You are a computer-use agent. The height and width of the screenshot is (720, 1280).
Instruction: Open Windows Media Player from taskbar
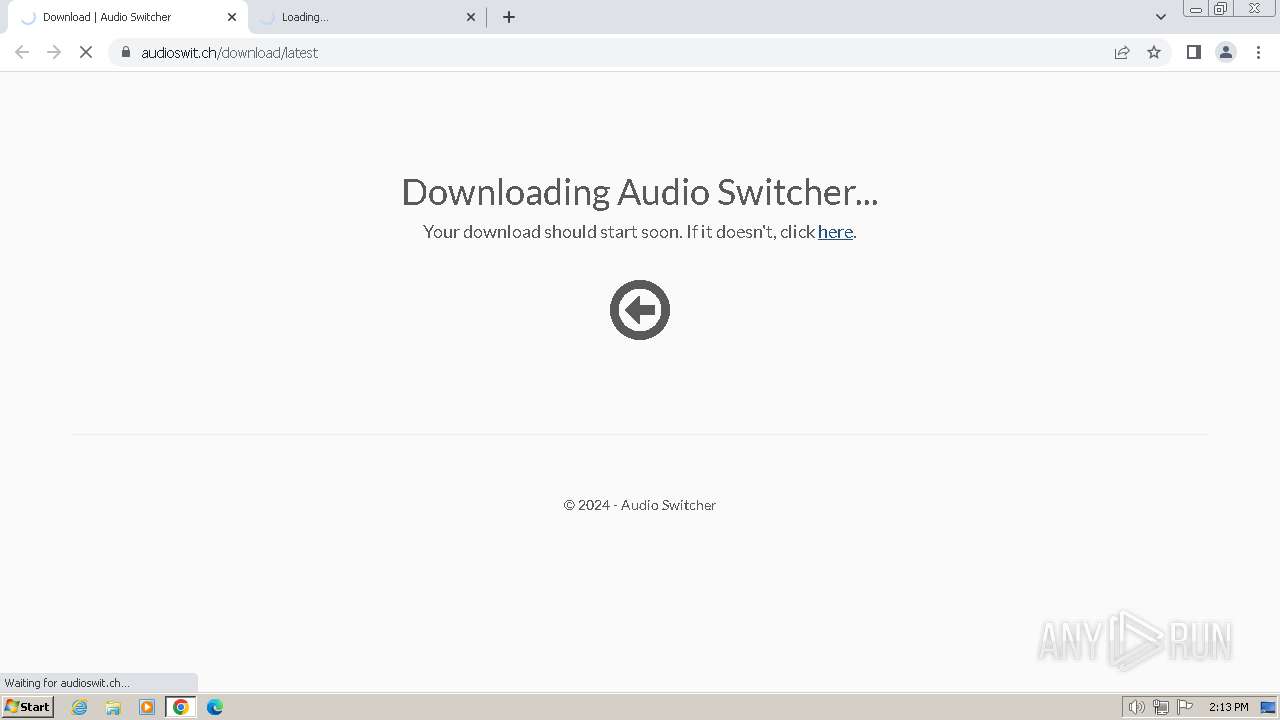click(147, 707)
